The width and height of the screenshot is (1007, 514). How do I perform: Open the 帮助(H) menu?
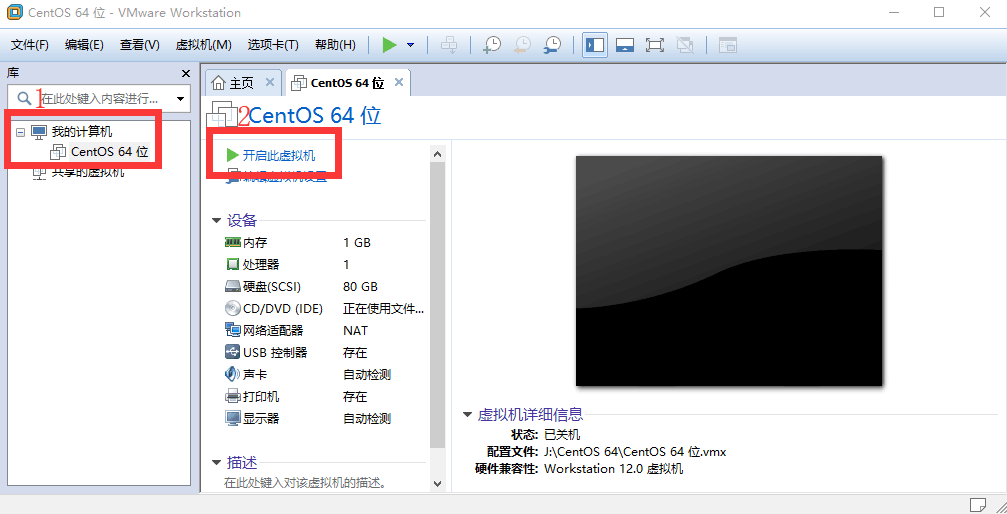[x=335, y=45]
